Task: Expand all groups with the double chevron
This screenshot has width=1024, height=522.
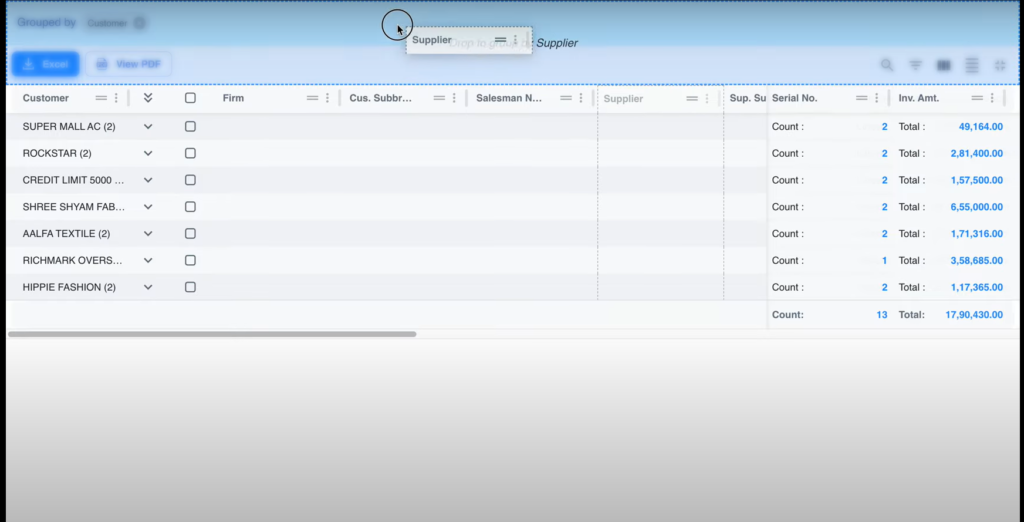Action: coord(148,98)
